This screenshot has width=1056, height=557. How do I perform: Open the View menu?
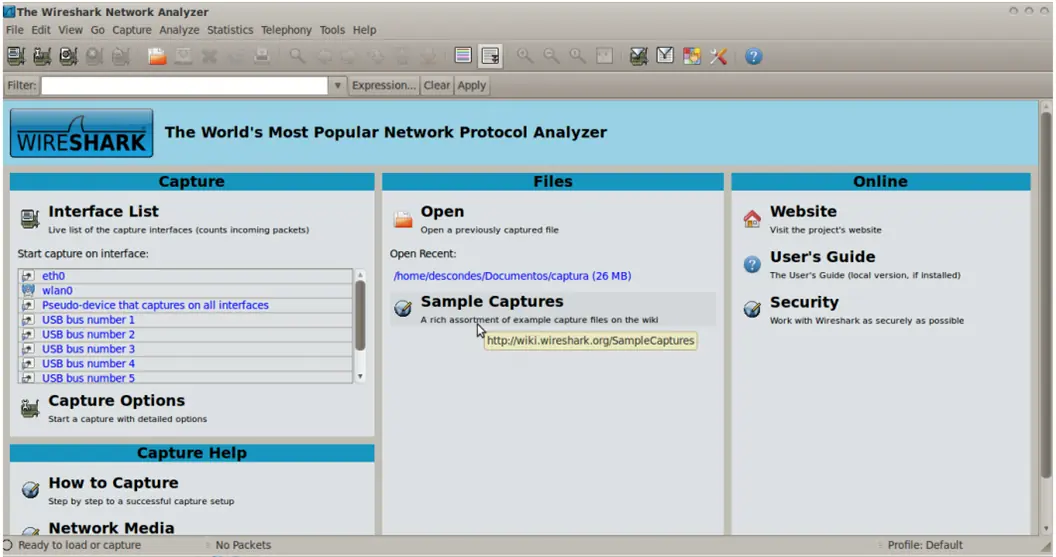(x=70, y=30)
